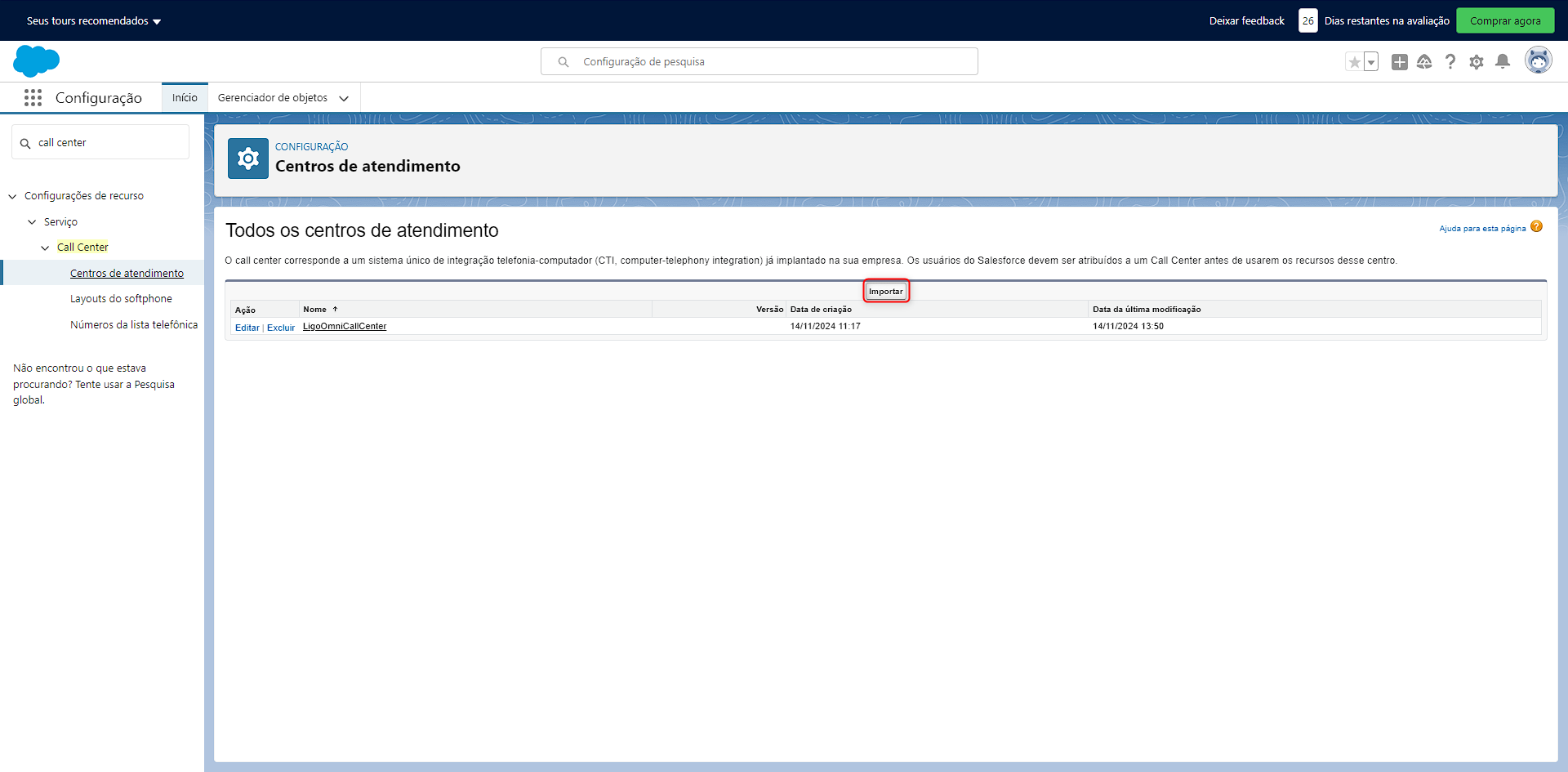Expand Gerenciador de objetos chevron menu
The image size is (1568, 772).
pos(344,98)
